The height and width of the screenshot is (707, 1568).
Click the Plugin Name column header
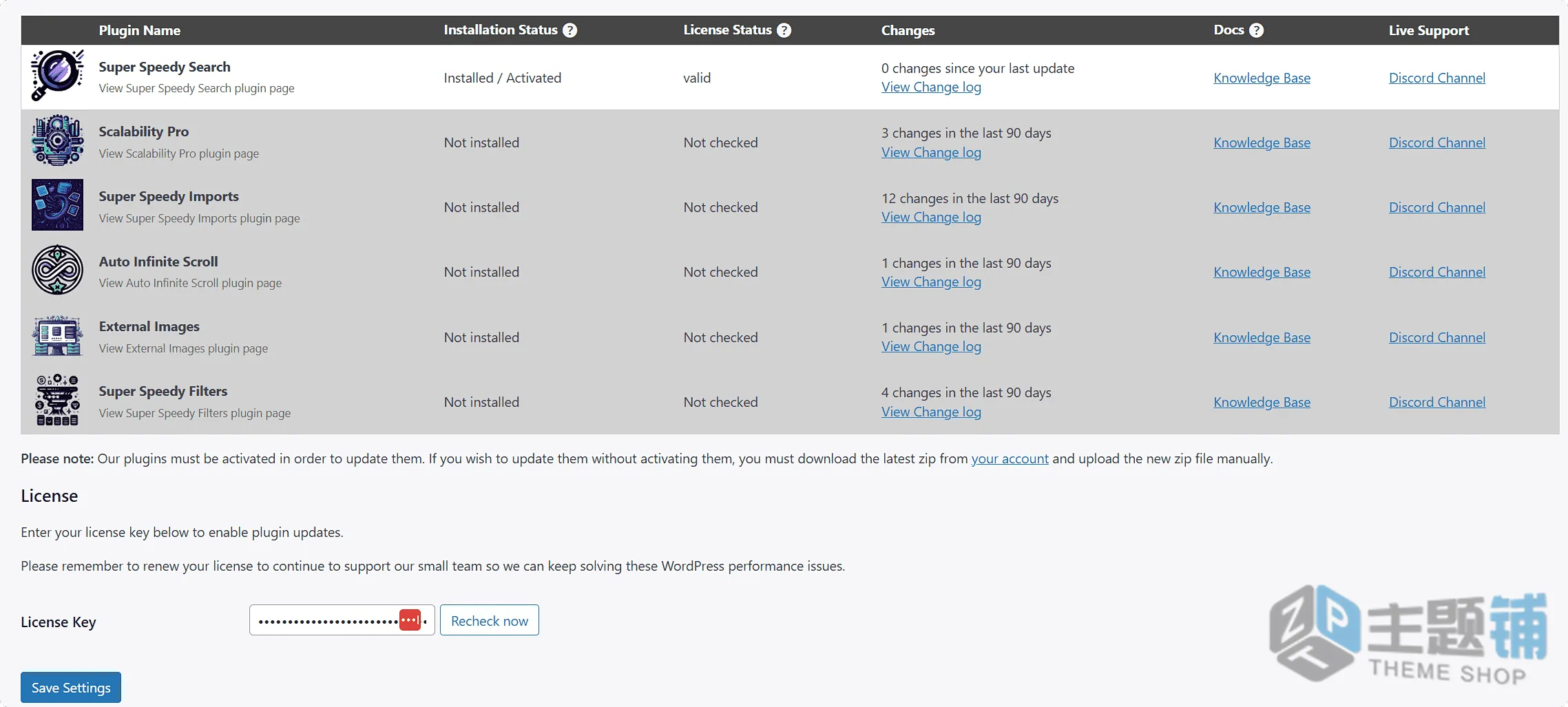coord(140,30)
